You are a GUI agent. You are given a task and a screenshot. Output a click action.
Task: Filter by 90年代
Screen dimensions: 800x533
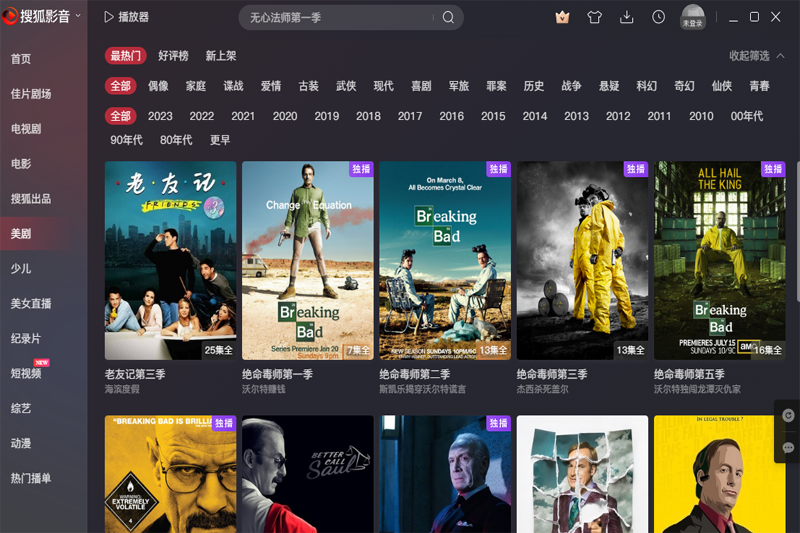point(127,140)
